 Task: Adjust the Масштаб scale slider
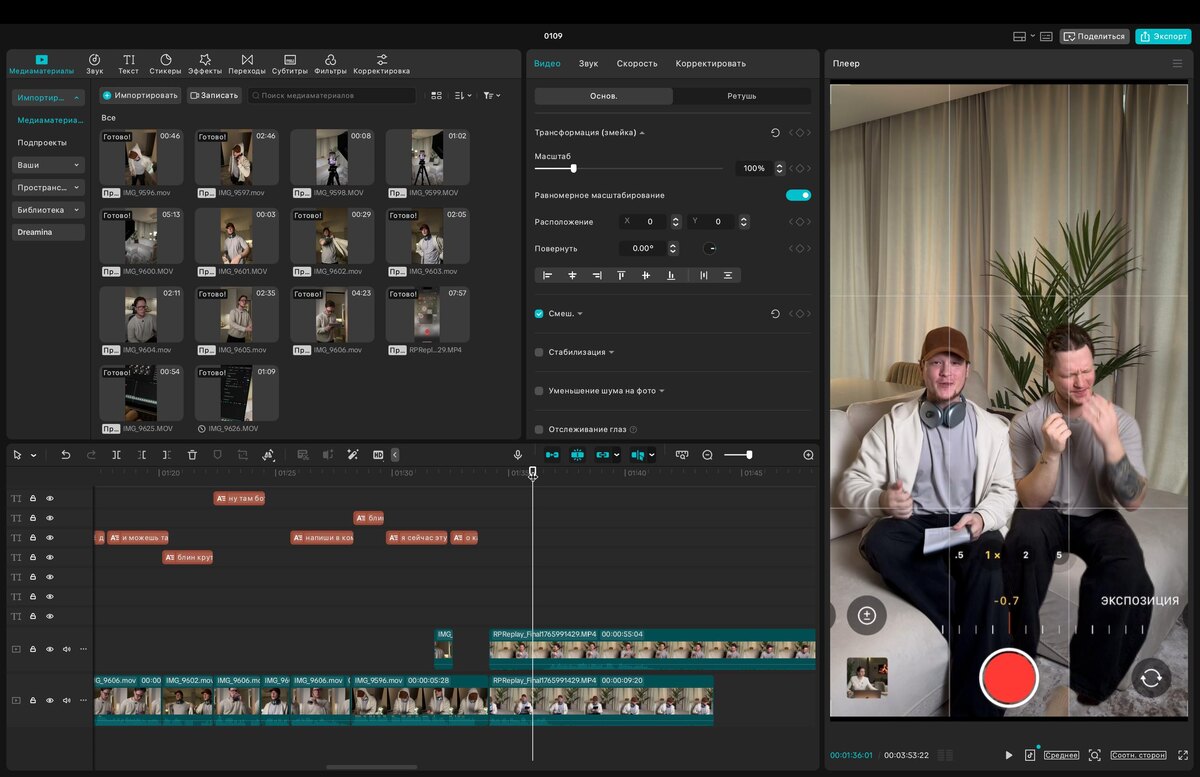[629, 168]
